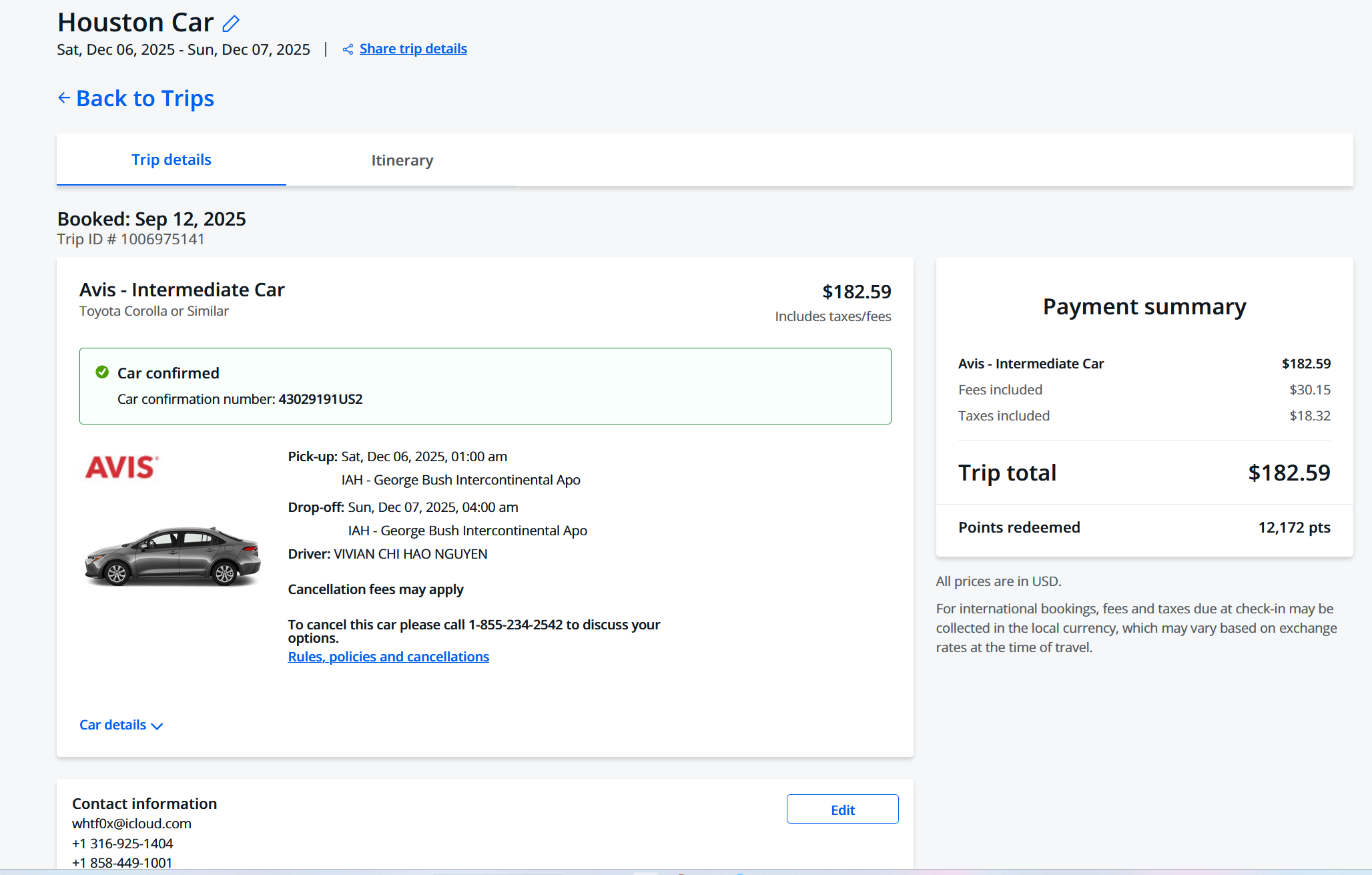Open Rules, policies and cancellations link

click(x=388, y=657)
